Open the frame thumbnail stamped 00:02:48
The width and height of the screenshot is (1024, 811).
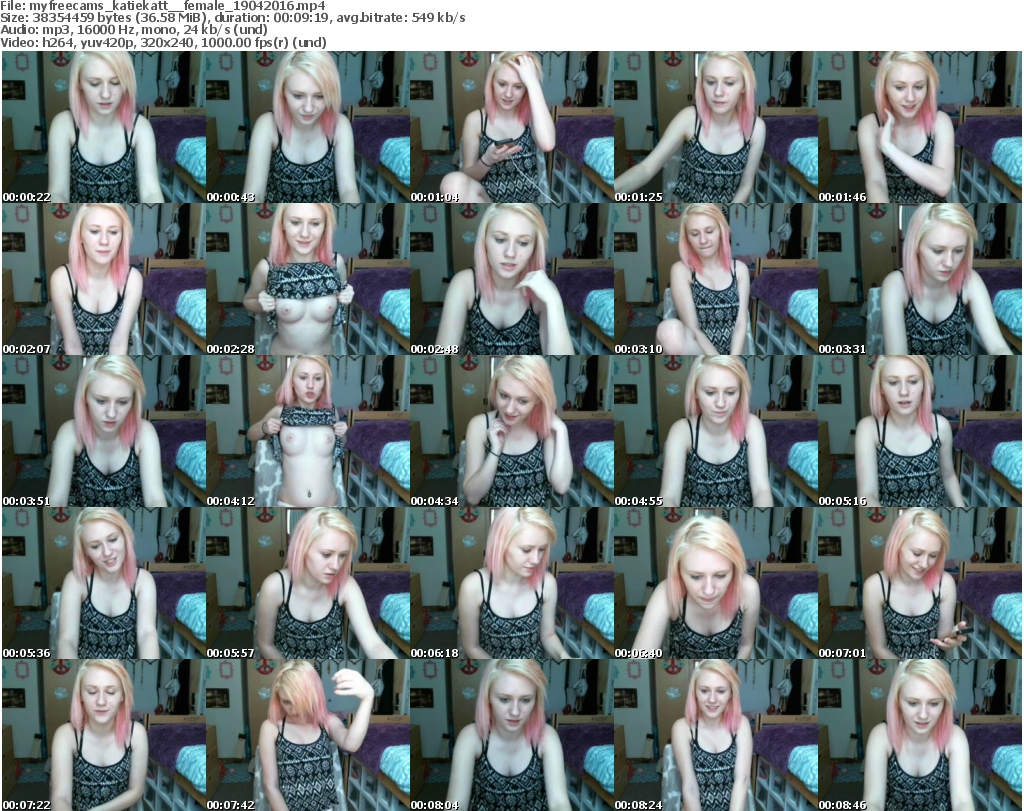tap(511, 279)
